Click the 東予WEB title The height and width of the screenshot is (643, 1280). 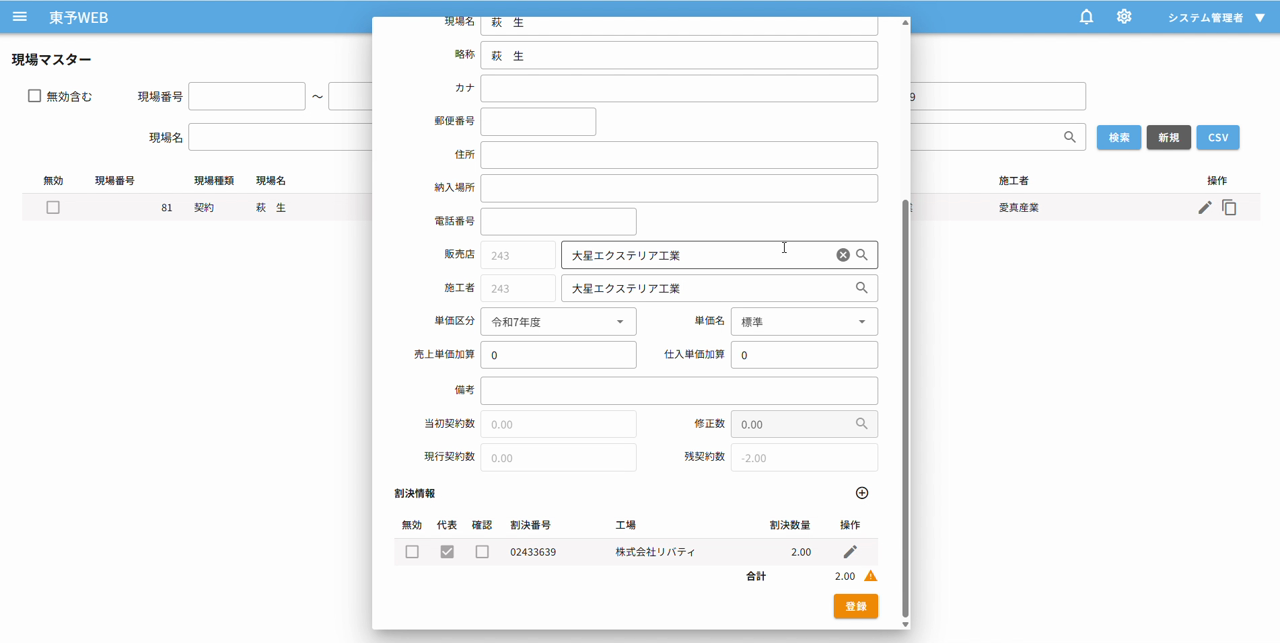click(79, 18)
